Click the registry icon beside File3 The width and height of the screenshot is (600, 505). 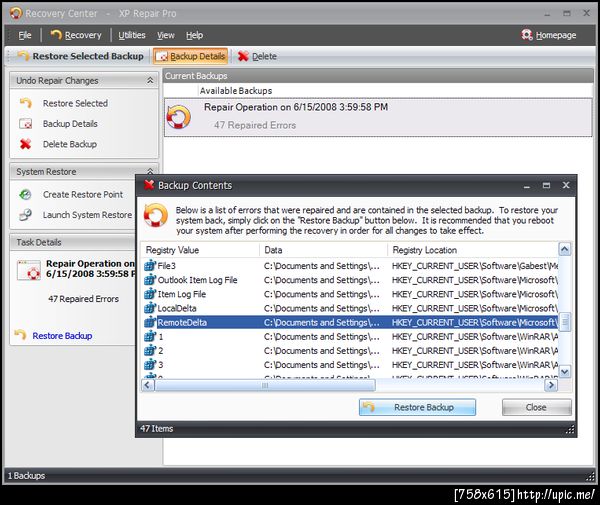(x=150, y=266)
